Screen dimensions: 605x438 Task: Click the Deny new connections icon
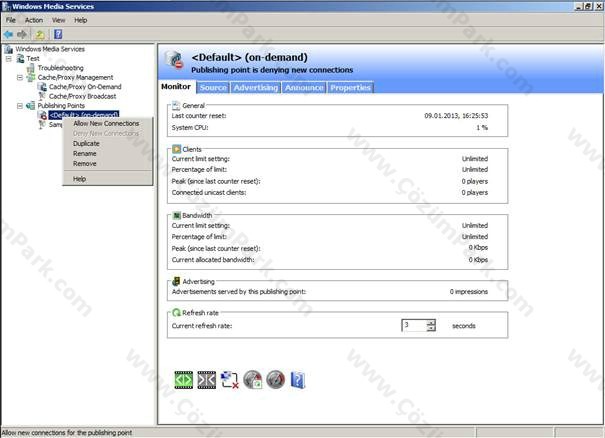pos(207,380)
